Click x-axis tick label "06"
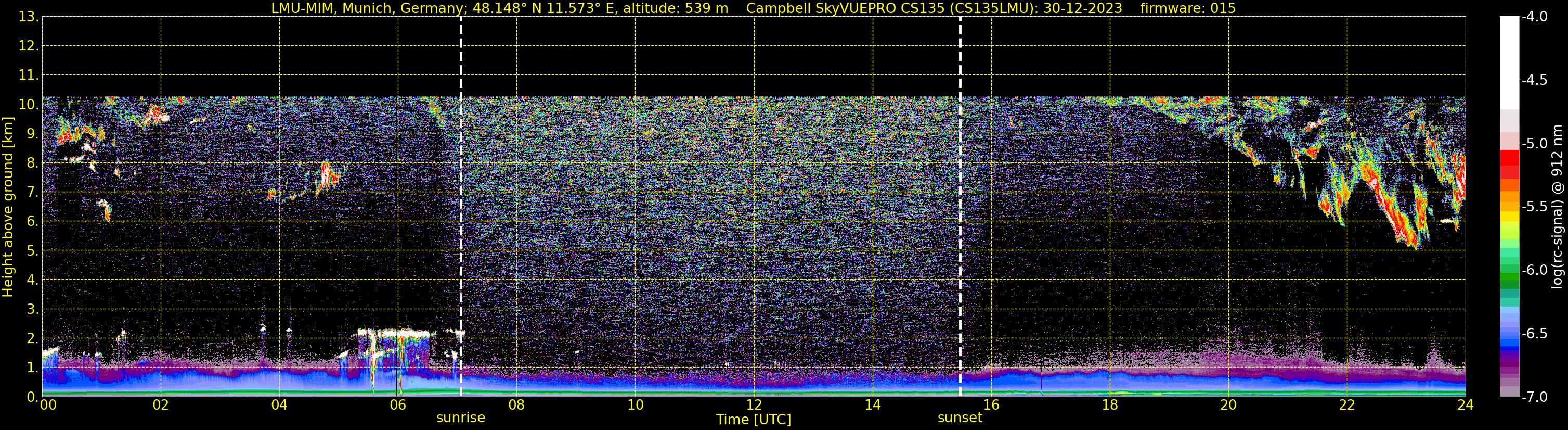The image size is (1568, 430). tap(398, 405)
